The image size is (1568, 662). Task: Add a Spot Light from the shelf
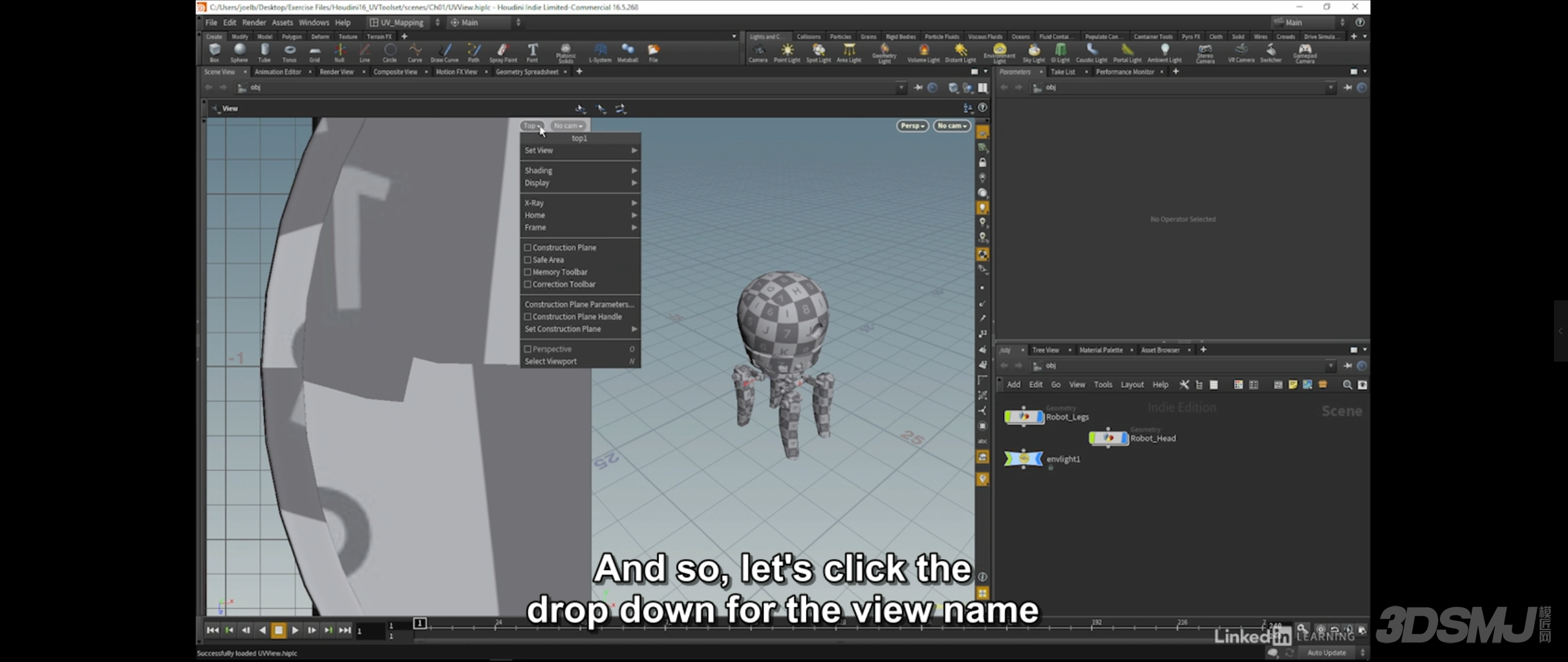click(x=818, y=53)
